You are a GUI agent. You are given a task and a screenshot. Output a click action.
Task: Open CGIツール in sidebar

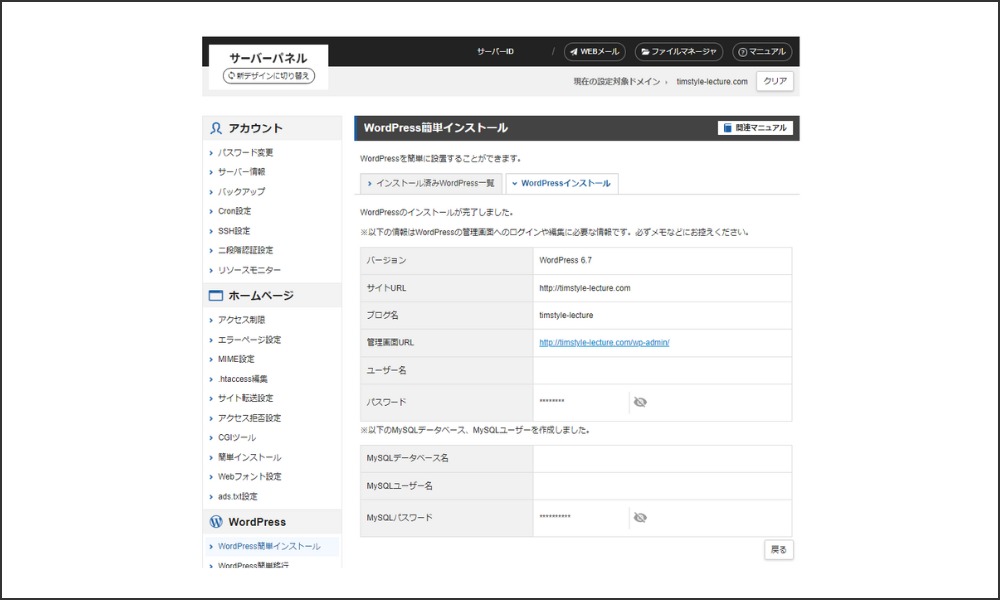pos(237,437)
